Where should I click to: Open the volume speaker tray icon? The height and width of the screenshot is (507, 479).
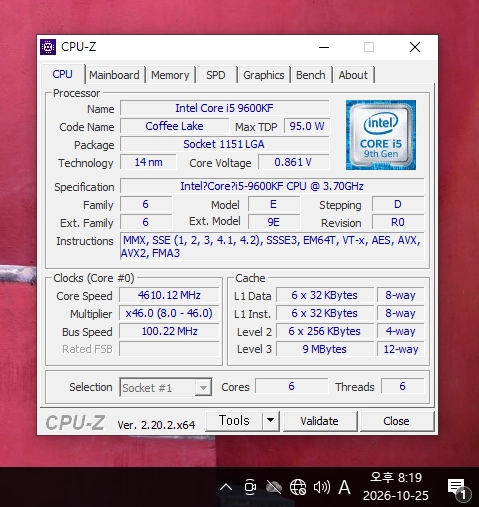(322, 487)
